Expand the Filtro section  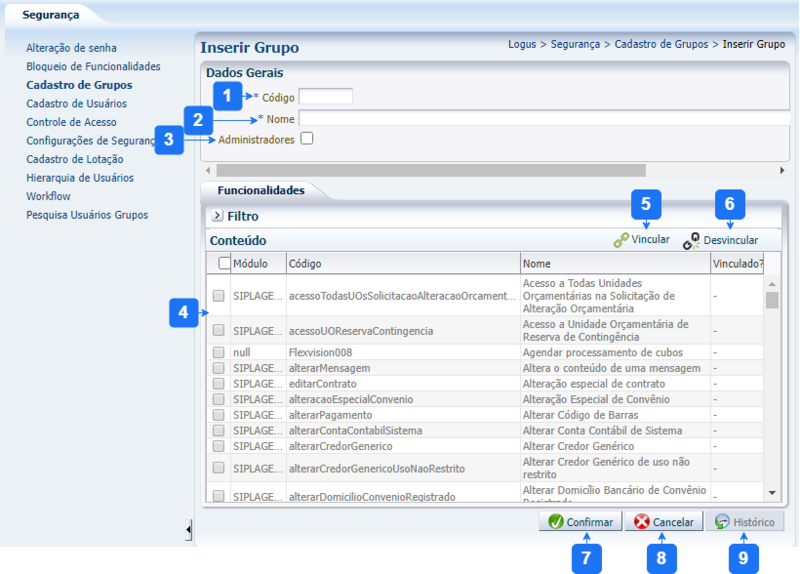(216, 215)
